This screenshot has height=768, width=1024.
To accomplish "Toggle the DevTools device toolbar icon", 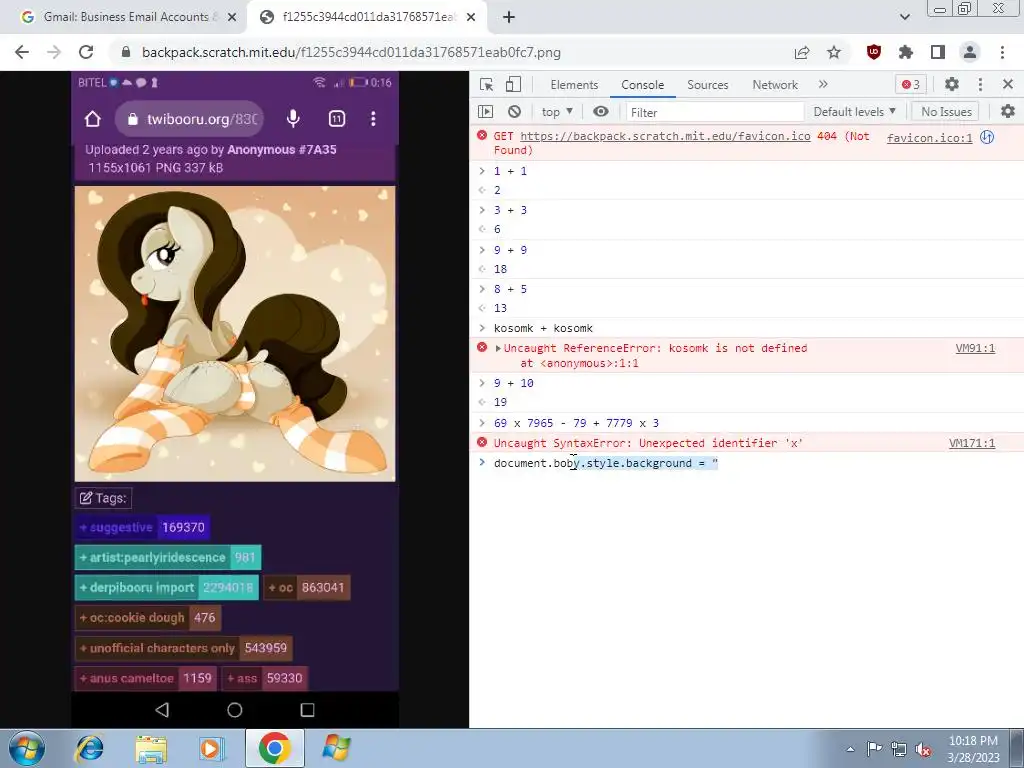I will tap(513, 84).
